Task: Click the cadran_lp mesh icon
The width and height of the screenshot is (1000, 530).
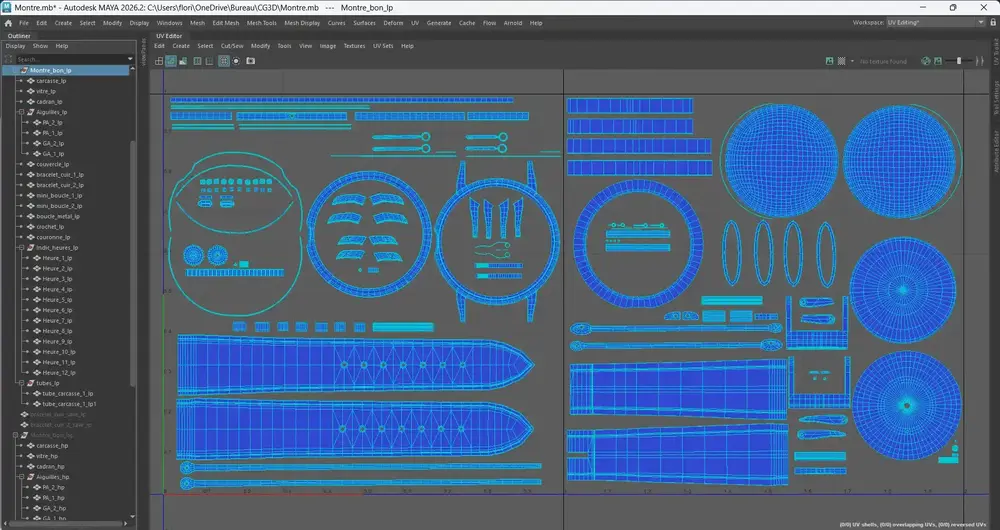Action: (30, 102)
